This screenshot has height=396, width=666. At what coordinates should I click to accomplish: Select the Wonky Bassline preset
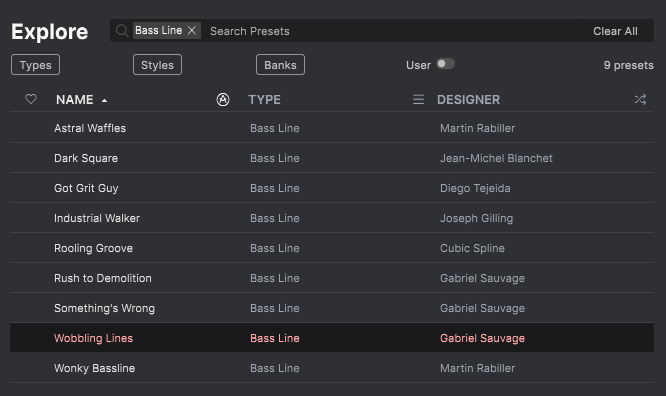[332, 368]
